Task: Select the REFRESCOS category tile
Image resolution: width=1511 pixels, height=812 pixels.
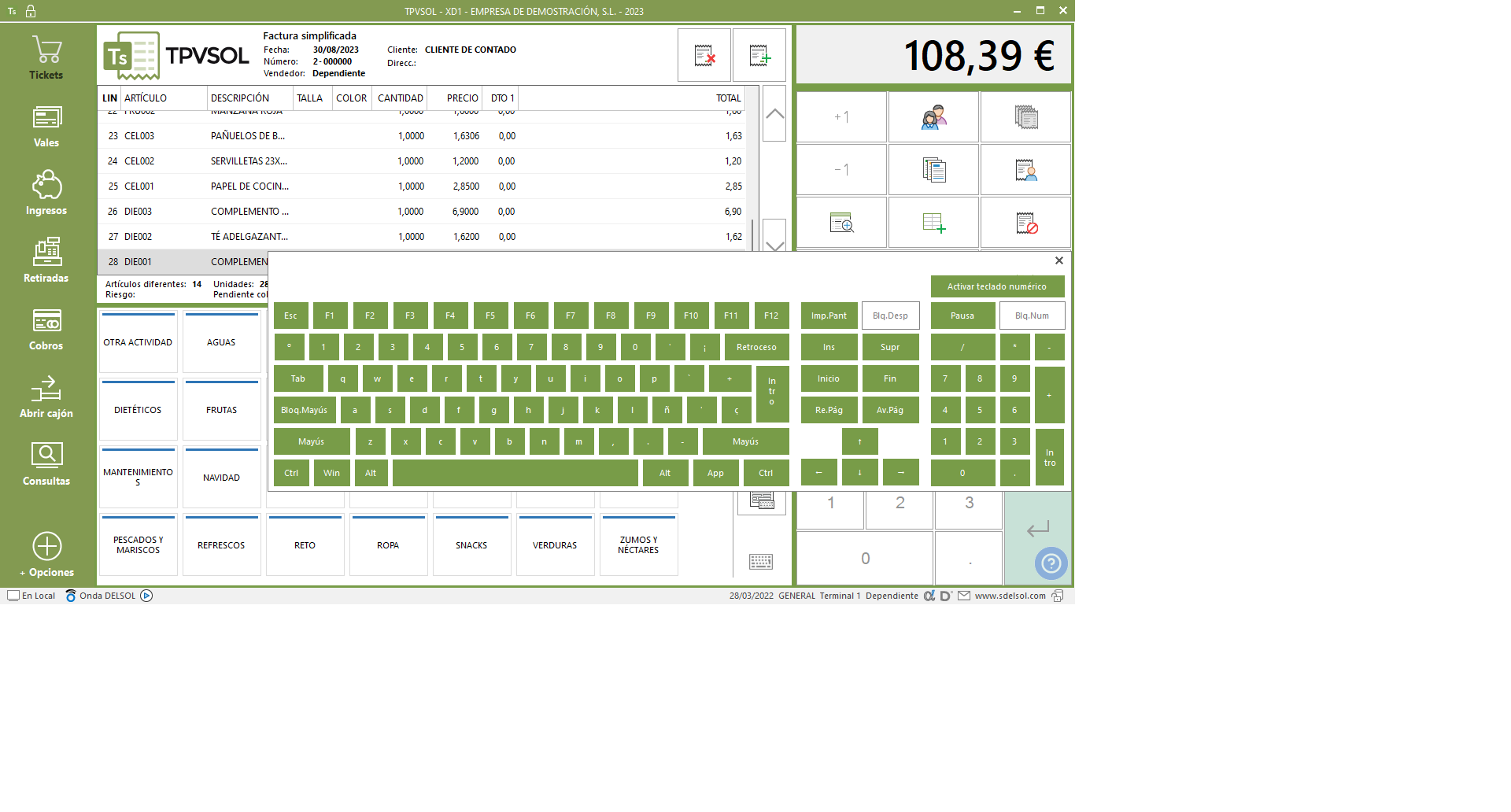Action: tap(221, 545)
